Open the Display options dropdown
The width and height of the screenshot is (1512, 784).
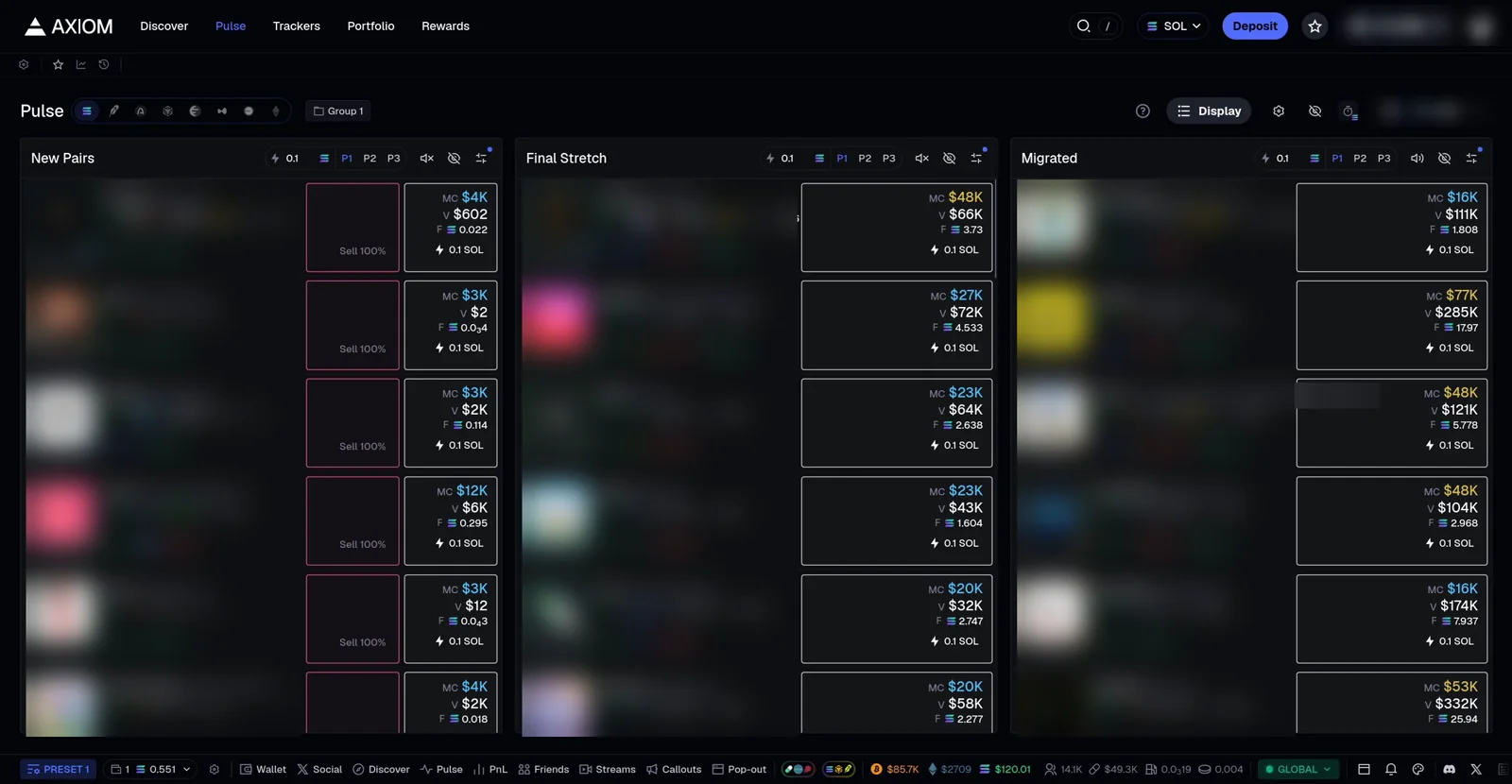pyautogui.click(x=1210, y=111)
